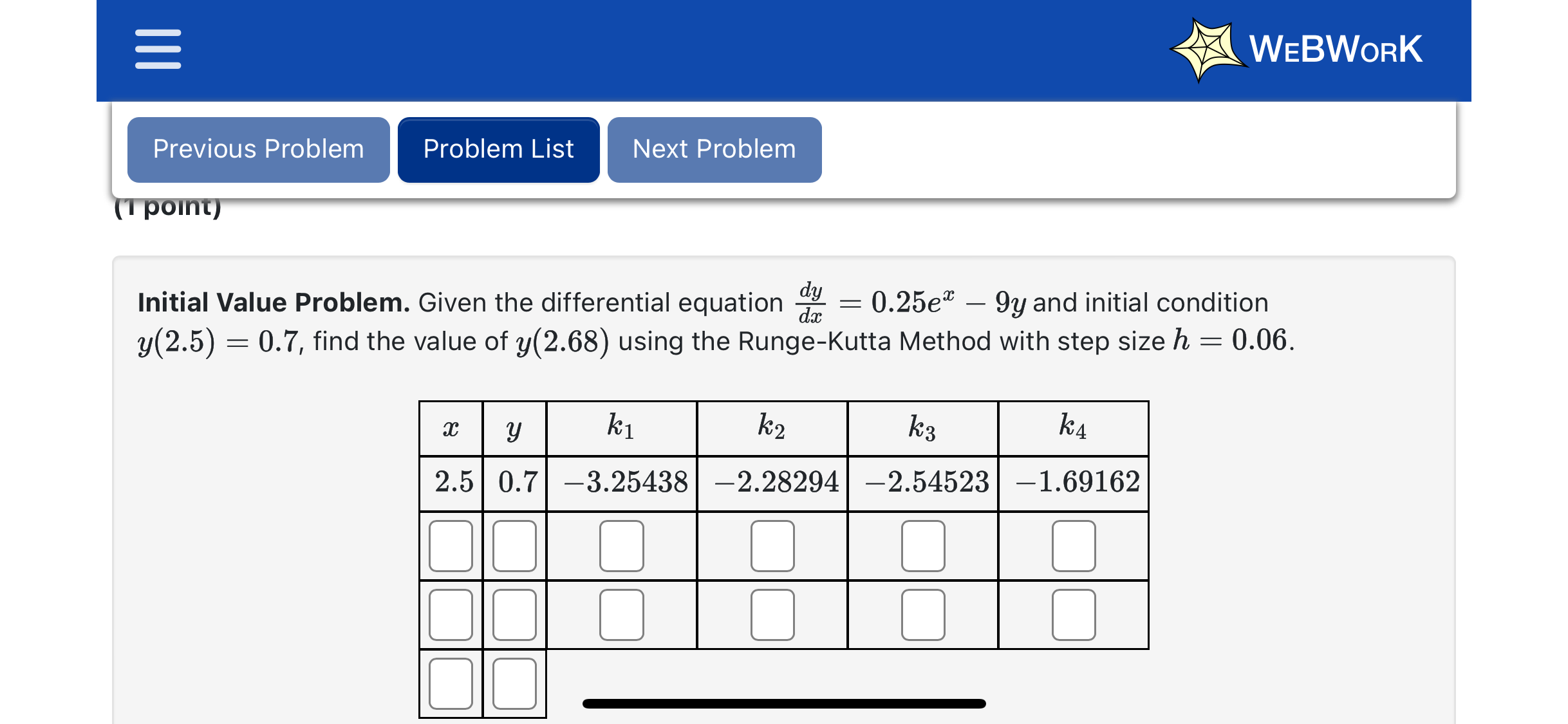Select the k1 input box in the third row
1568x724 pixels.
click(x=621, y=616)
